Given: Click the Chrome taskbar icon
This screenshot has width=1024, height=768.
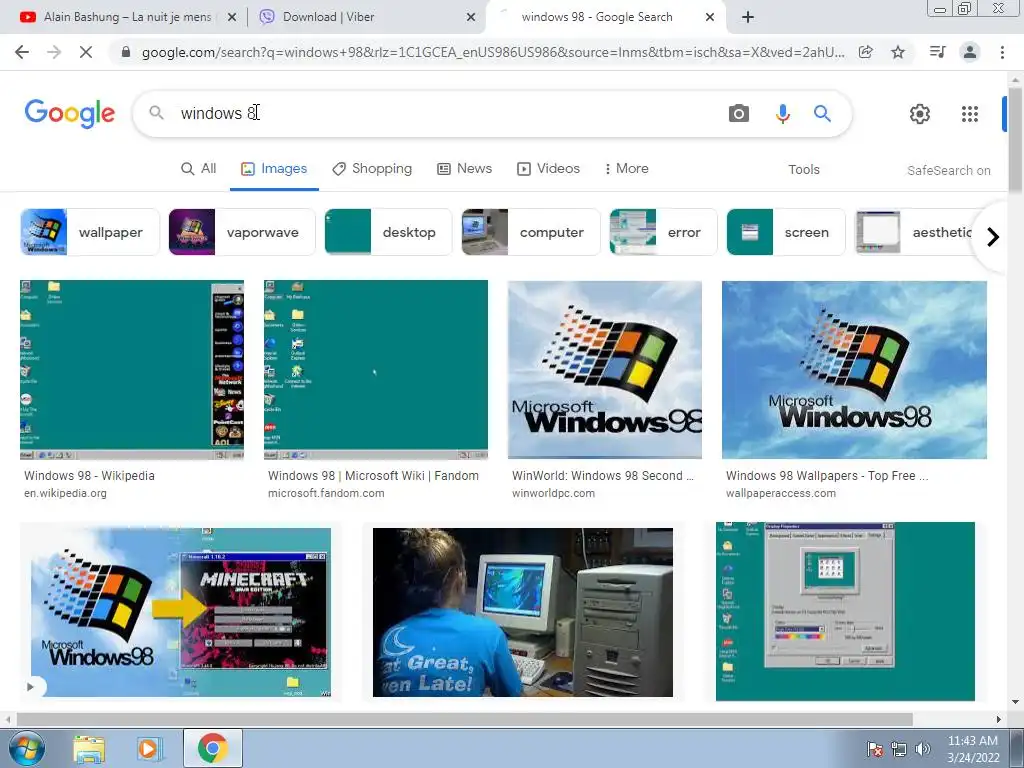Looking at the screenshot, I should (x=212, y=749).
